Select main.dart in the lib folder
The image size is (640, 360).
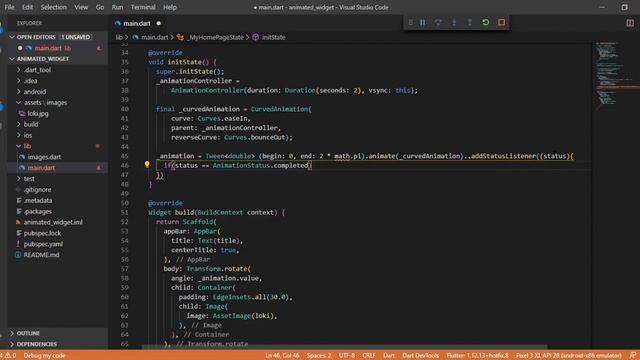[x=41, y=168]
